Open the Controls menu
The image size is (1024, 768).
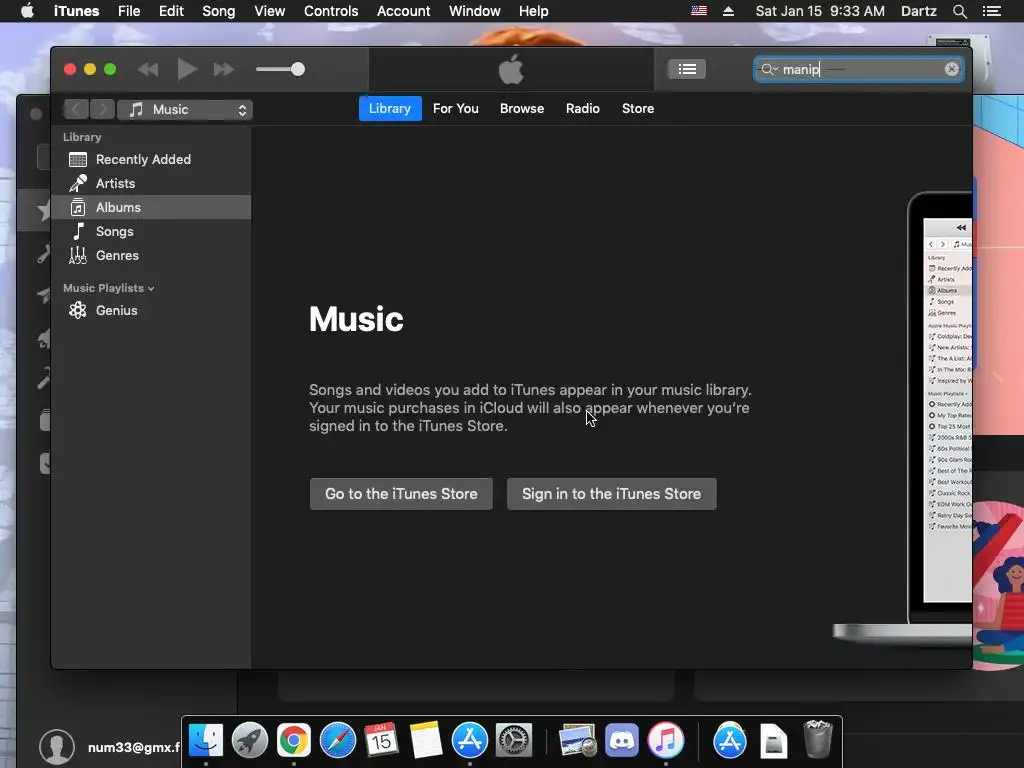click(331, 11)
